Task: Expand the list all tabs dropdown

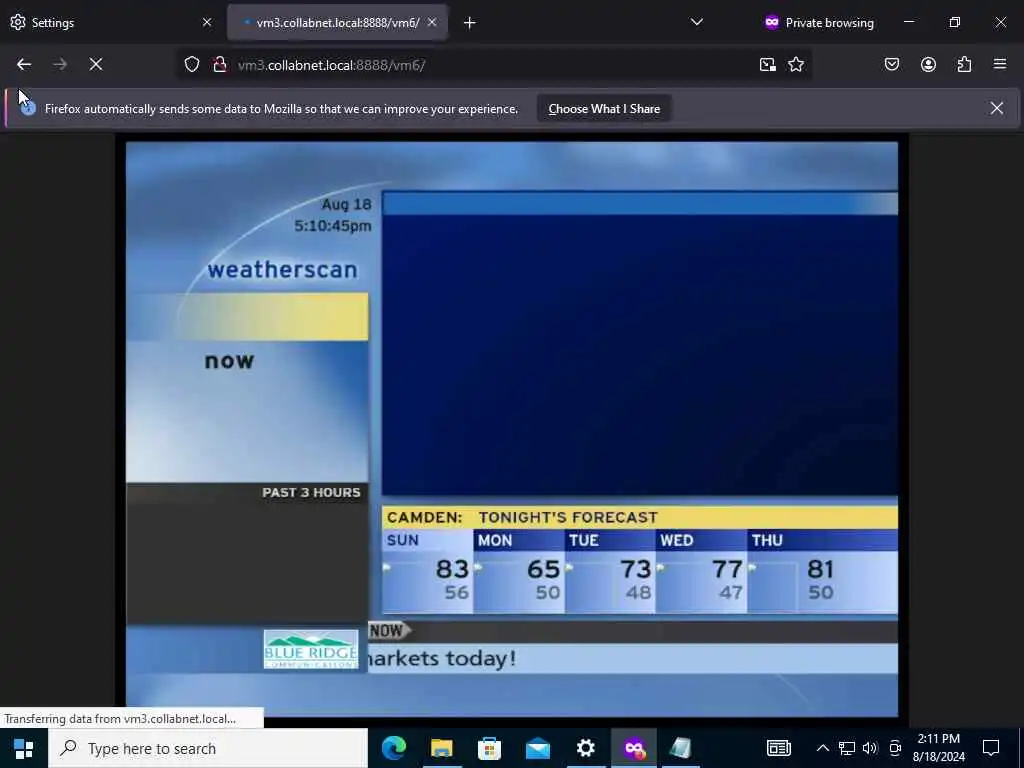Action: 697,23
